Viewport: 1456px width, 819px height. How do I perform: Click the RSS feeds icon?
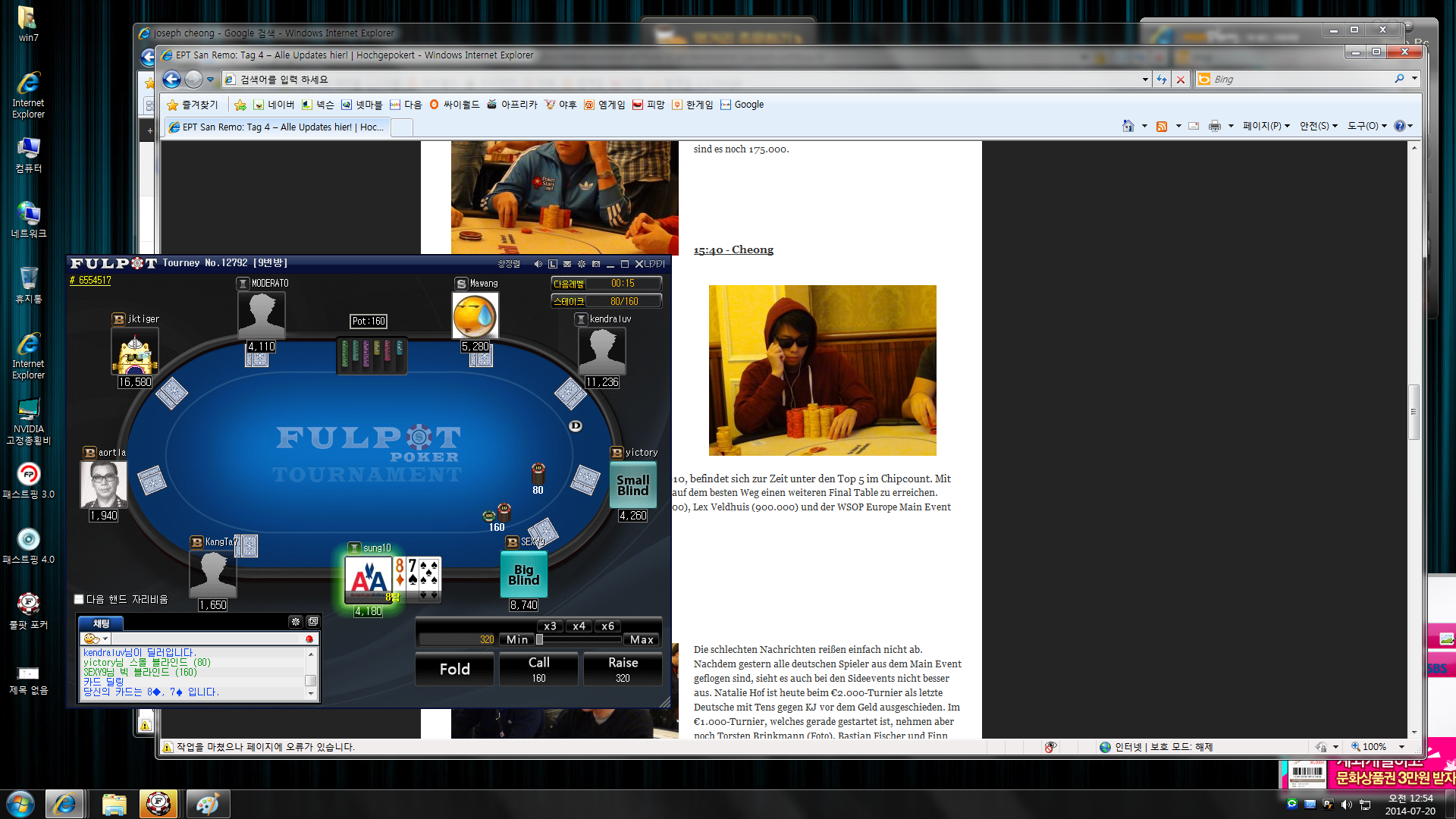[1162, 126]
